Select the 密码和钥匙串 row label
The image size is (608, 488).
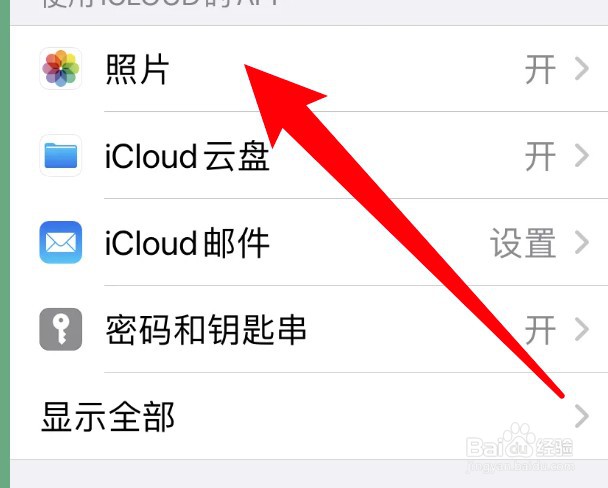(x=206, y=330)
